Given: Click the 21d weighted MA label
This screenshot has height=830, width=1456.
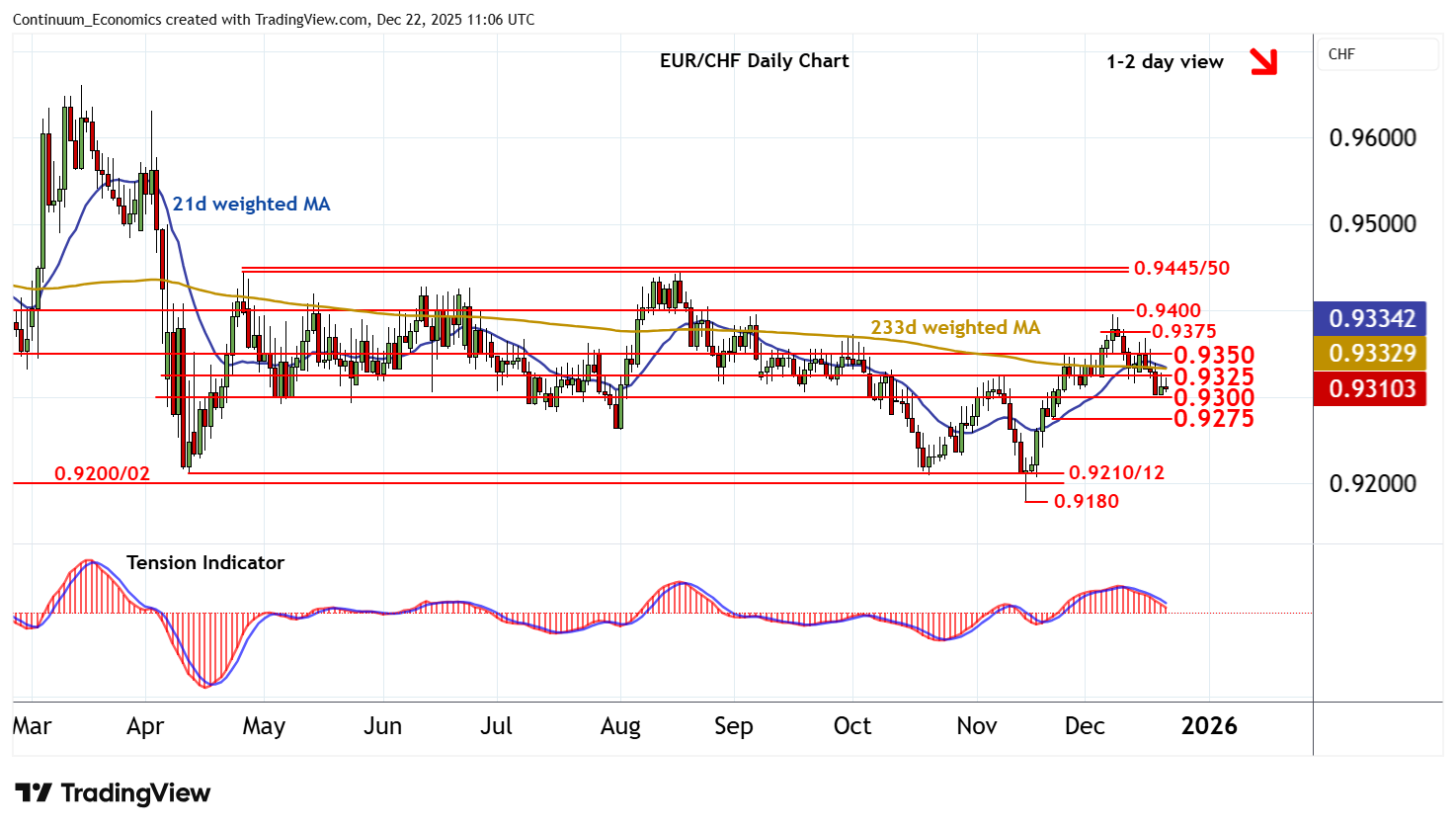Looking at the screenshot, I should 251,205.
